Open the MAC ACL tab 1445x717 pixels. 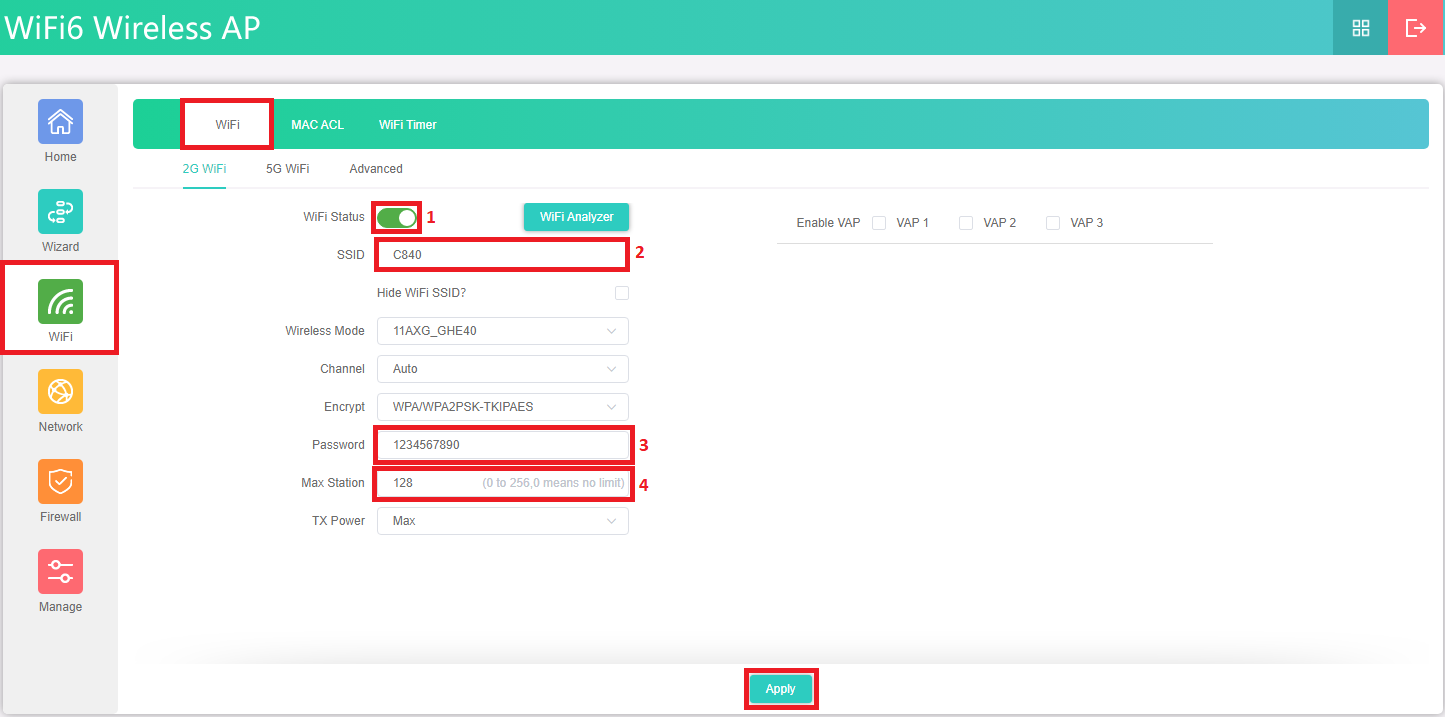tap(317, 125)
